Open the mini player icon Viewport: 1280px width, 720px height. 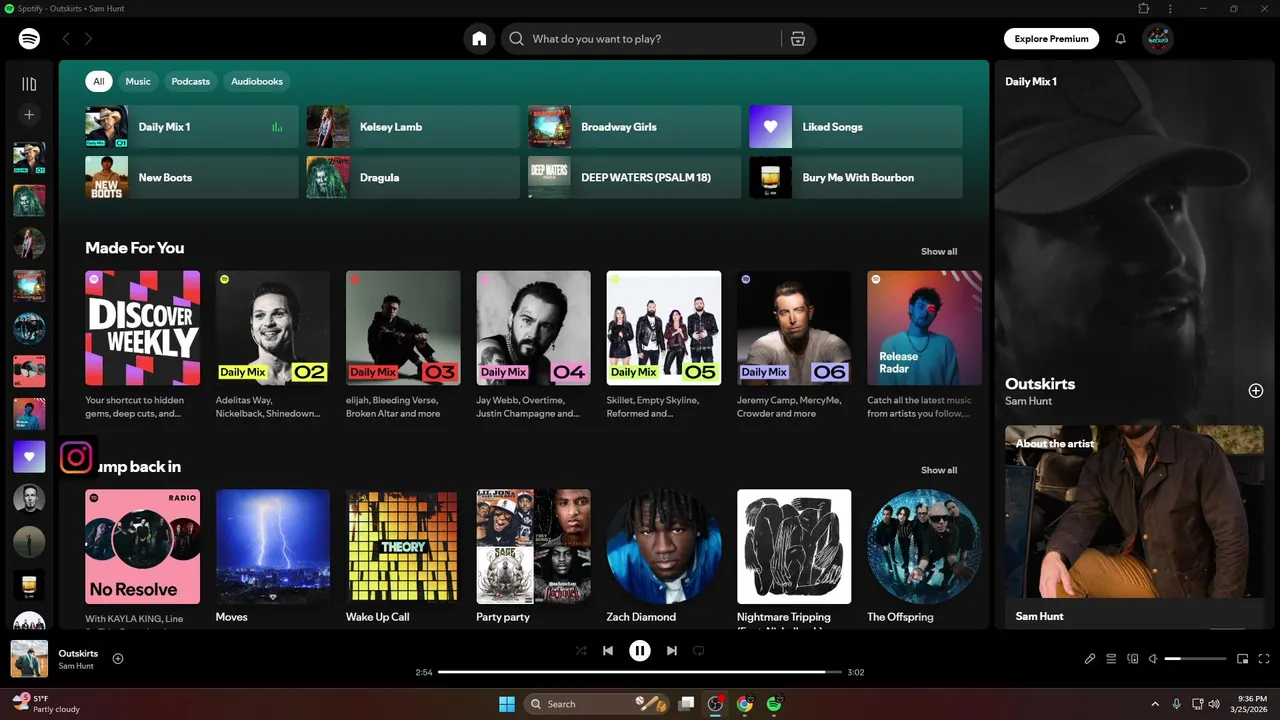click(1243, 659)
